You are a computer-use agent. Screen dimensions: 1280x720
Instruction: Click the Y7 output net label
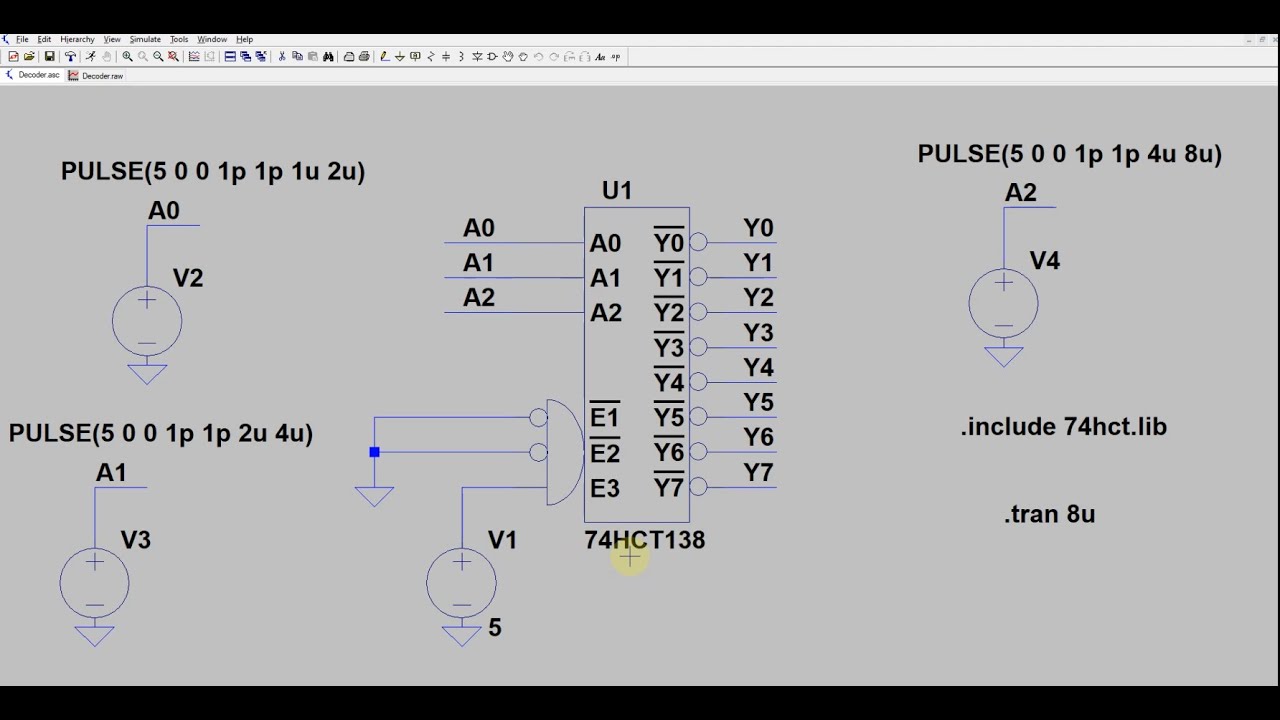click(758, 472)
